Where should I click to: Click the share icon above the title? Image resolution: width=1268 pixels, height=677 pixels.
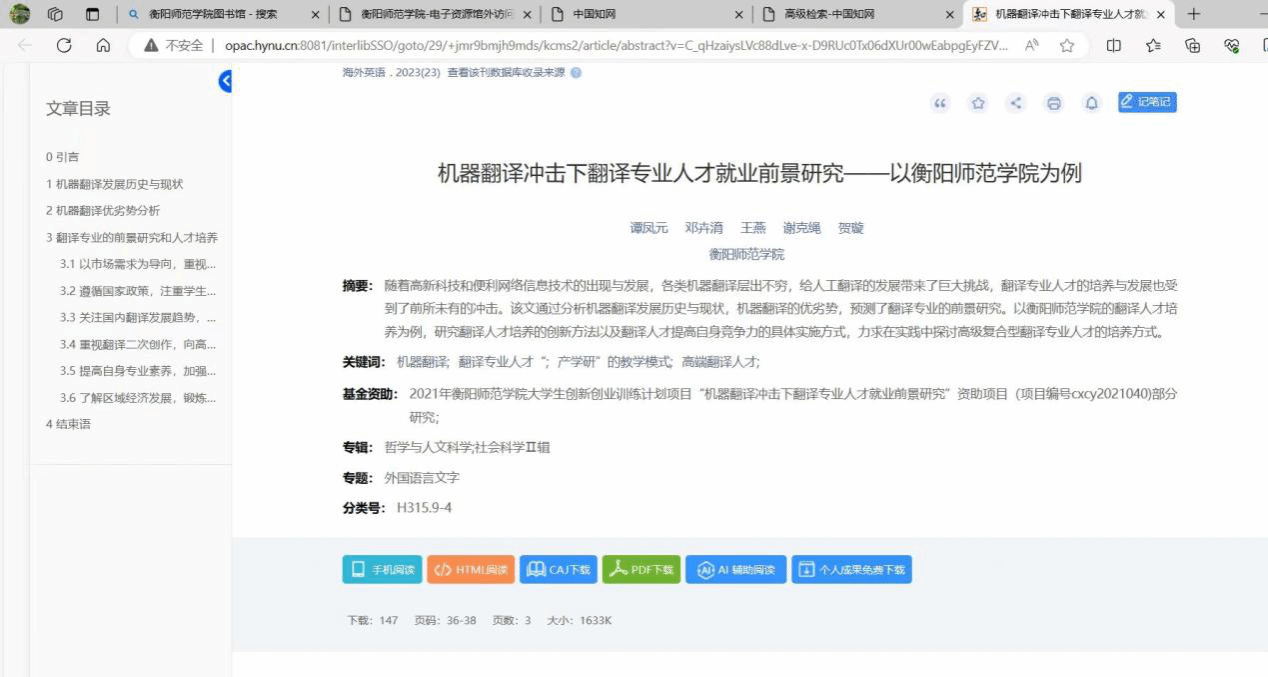(1016, 103)
